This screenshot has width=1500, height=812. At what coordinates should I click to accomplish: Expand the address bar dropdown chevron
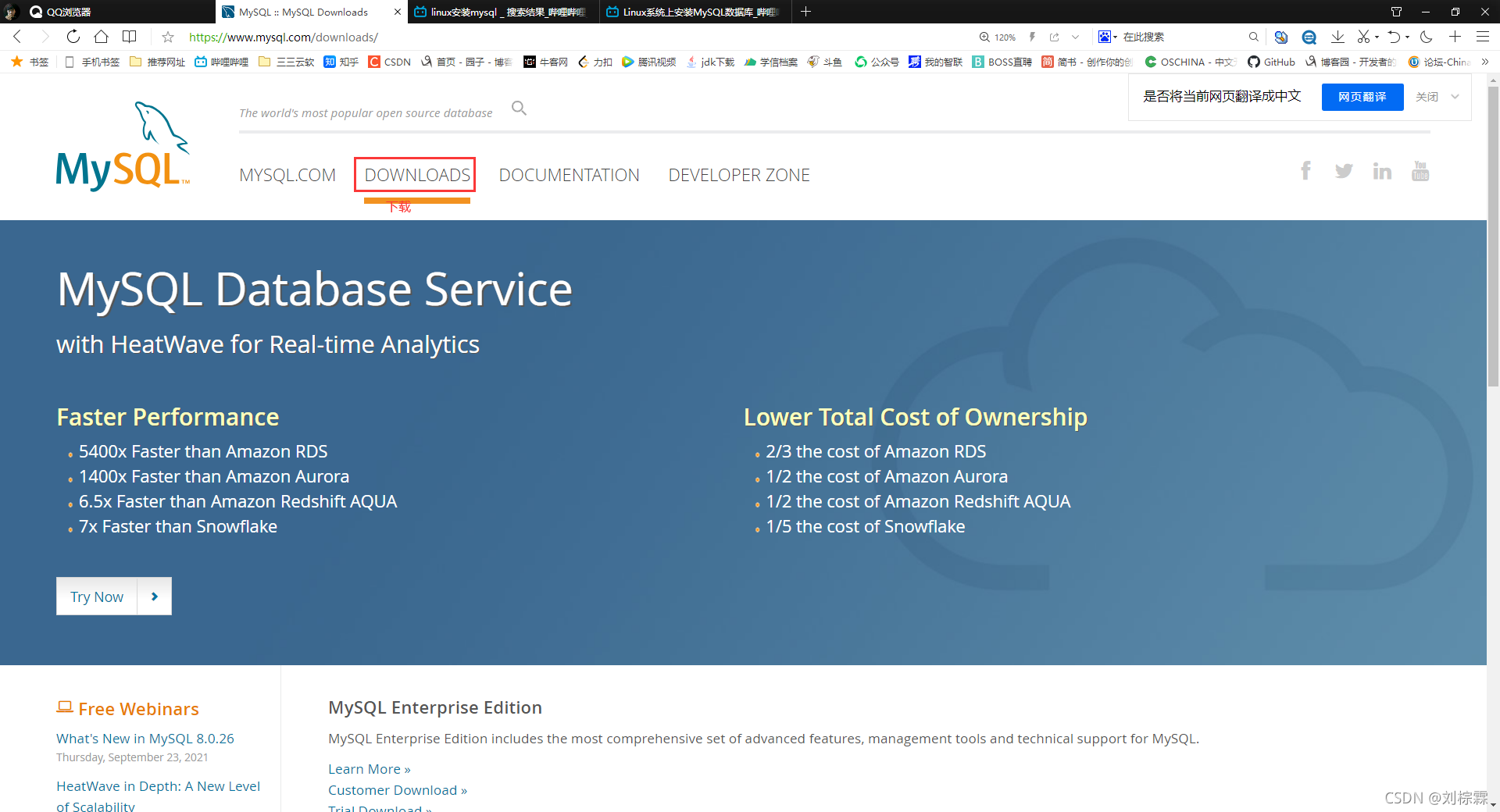click(x=1075, y=37)
